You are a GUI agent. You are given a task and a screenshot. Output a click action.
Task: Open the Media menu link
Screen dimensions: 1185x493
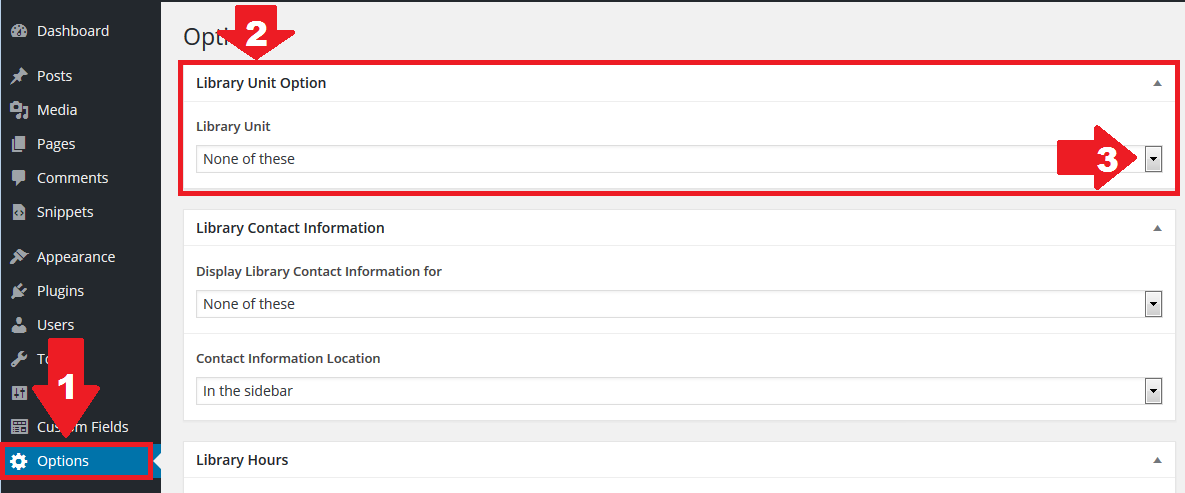57,110
